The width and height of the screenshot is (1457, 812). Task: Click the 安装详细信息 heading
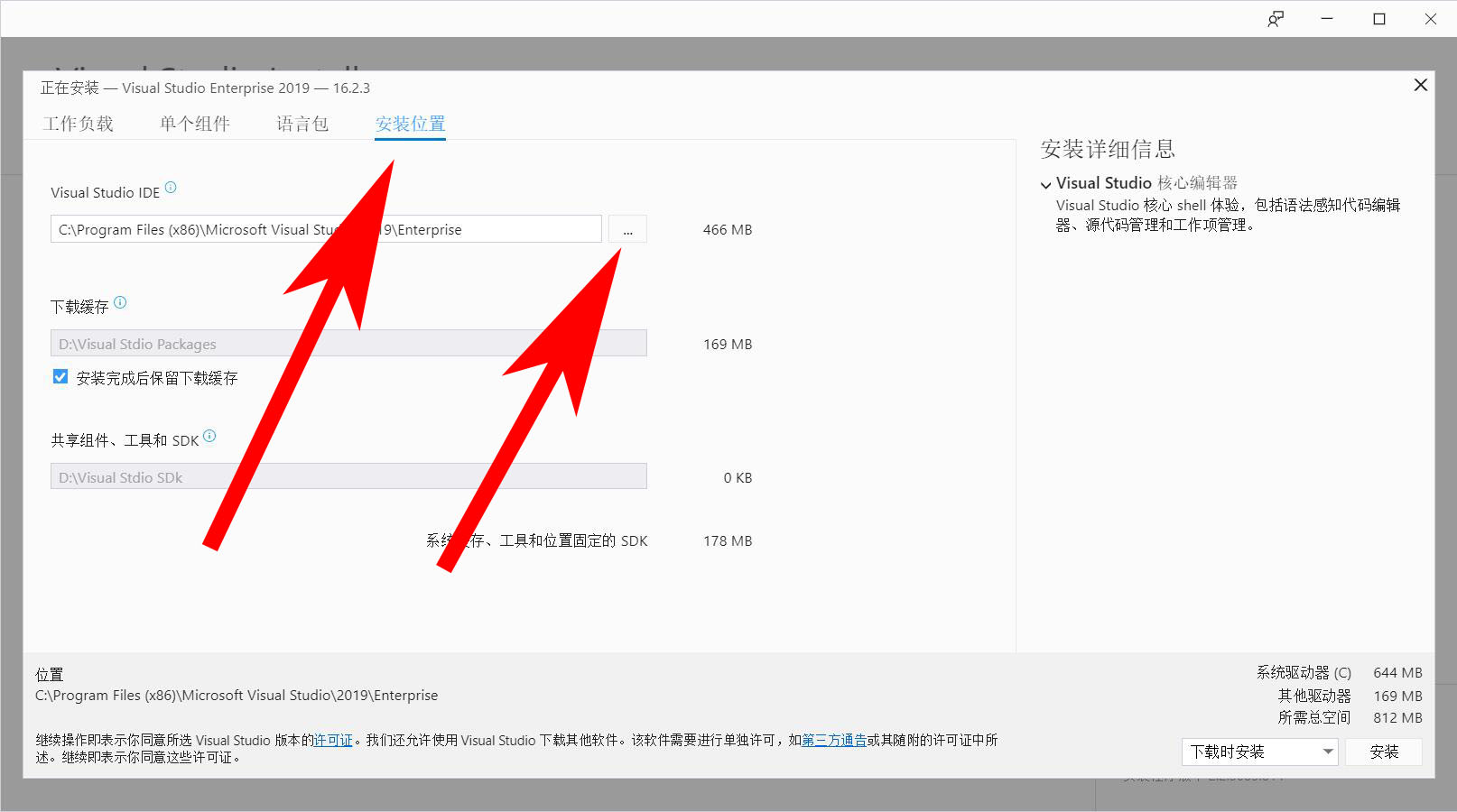1108,149
